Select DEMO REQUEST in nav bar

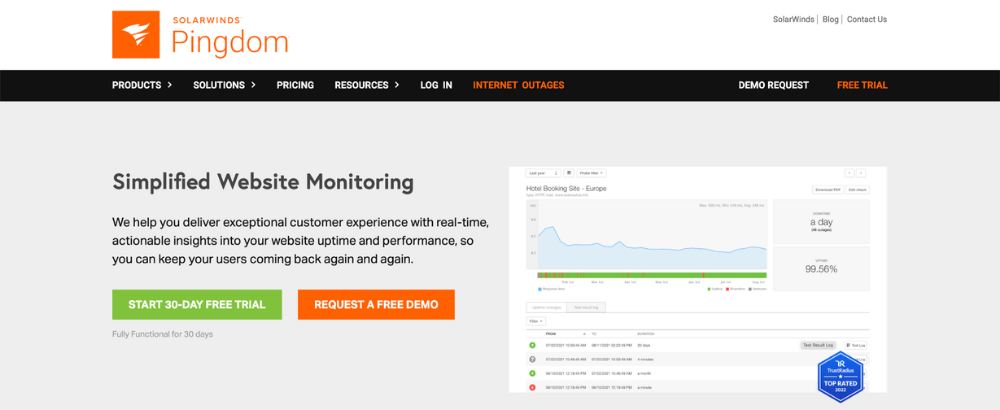pyautogui.click(x=774, y=85)
